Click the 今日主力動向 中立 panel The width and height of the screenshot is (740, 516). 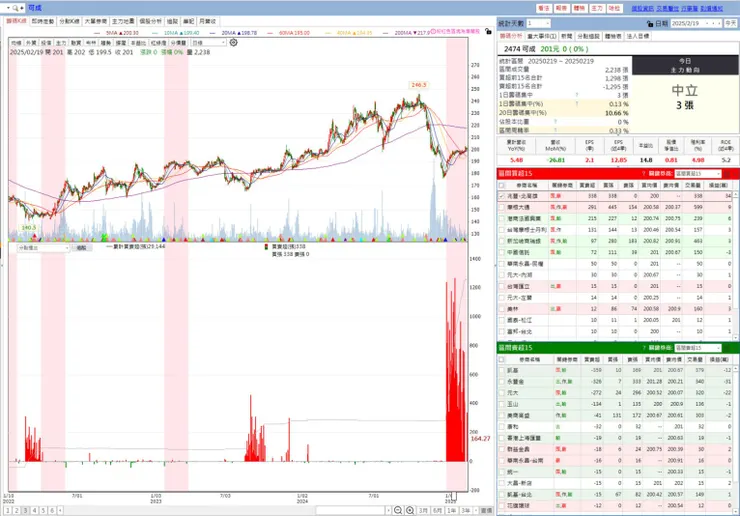(x=685, y=95)
